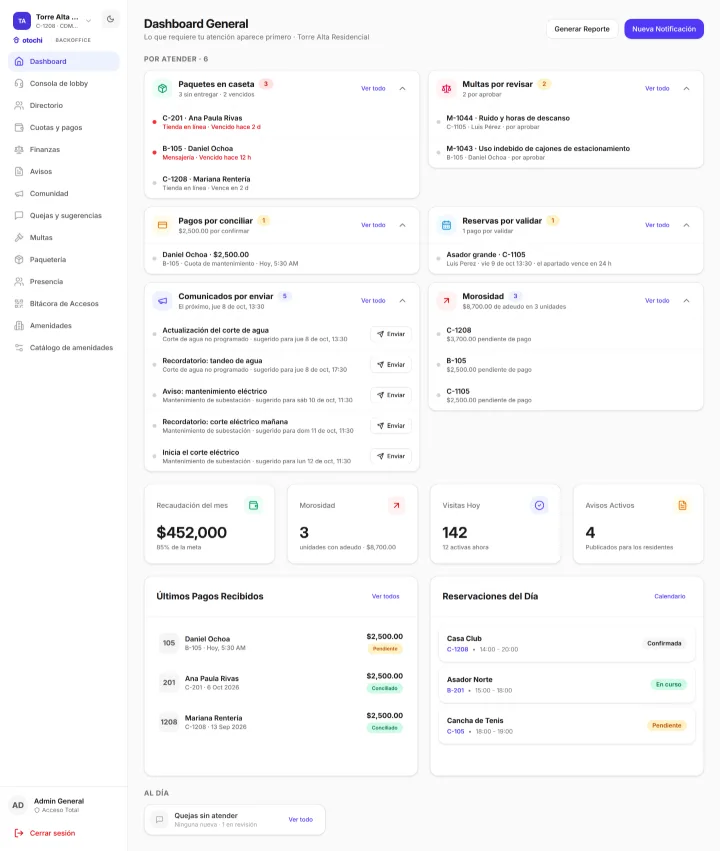Click the Pendiente badge on Cancha de Tenis
The height and width of the screenshot is (851, 720).
pyautogui.click(x=666, y=726)
